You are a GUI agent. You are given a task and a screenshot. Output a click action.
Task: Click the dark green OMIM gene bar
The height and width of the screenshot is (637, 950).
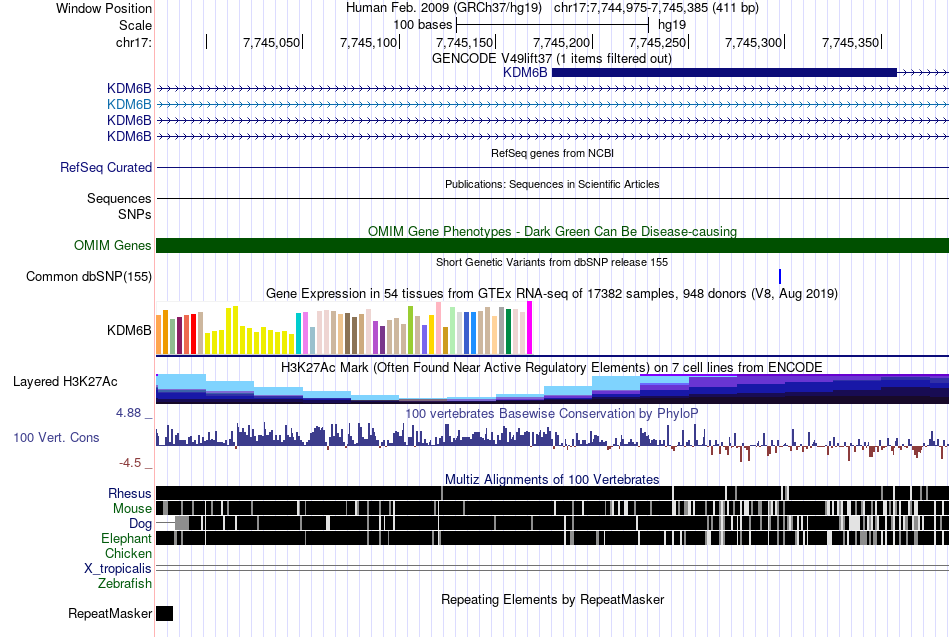552,245
